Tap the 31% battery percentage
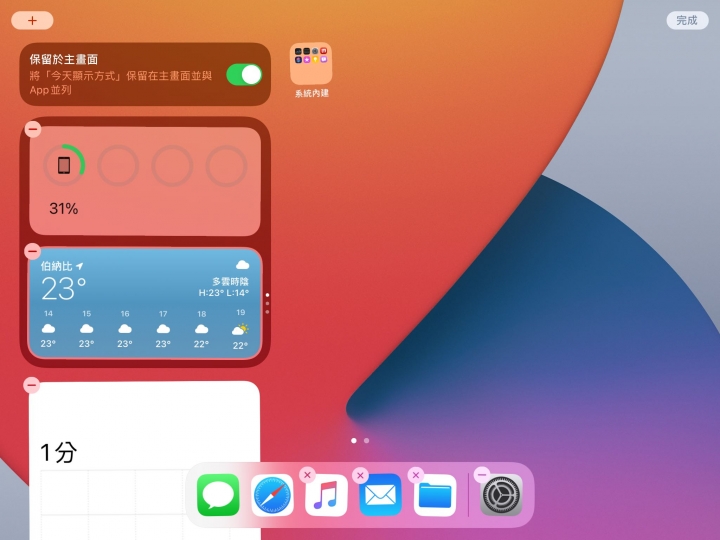Screen dimensions: 720x540 pos(64,209)
